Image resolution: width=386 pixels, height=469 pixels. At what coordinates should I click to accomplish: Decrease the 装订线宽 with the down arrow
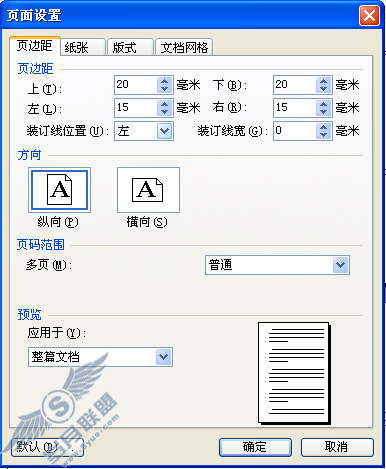(323, 135)
